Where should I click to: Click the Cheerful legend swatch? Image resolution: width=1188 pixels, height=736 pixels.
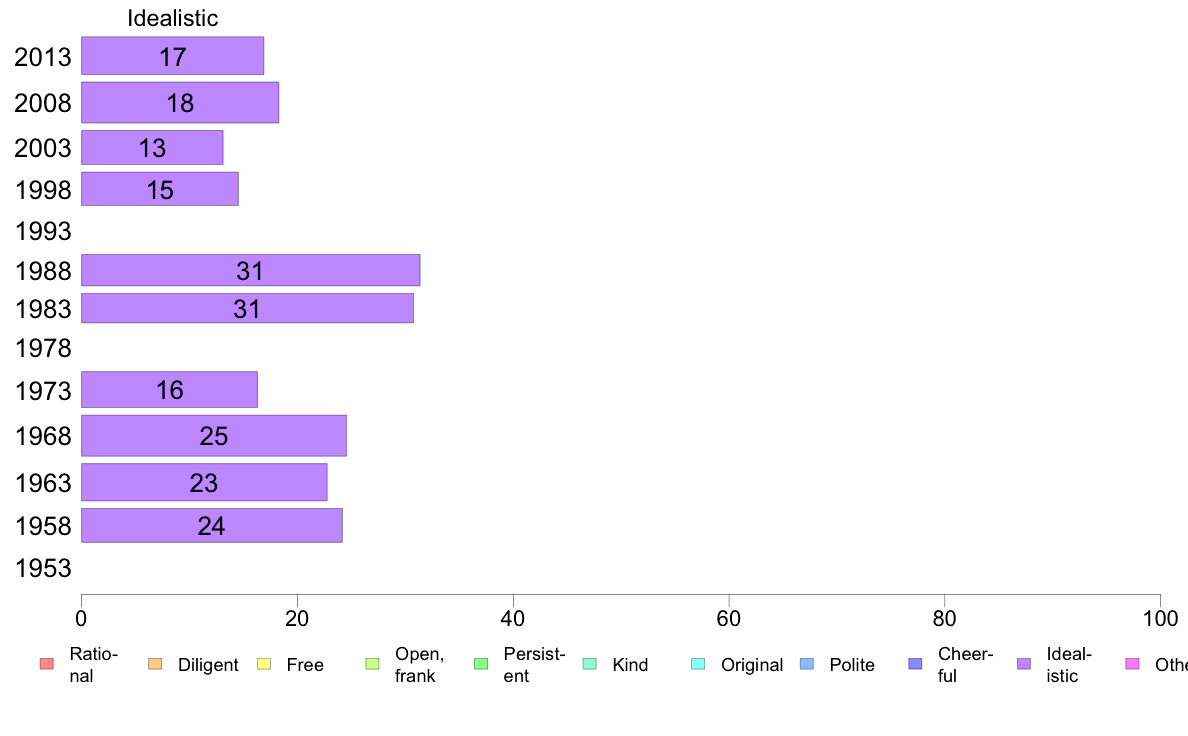(x=915, y=664)
